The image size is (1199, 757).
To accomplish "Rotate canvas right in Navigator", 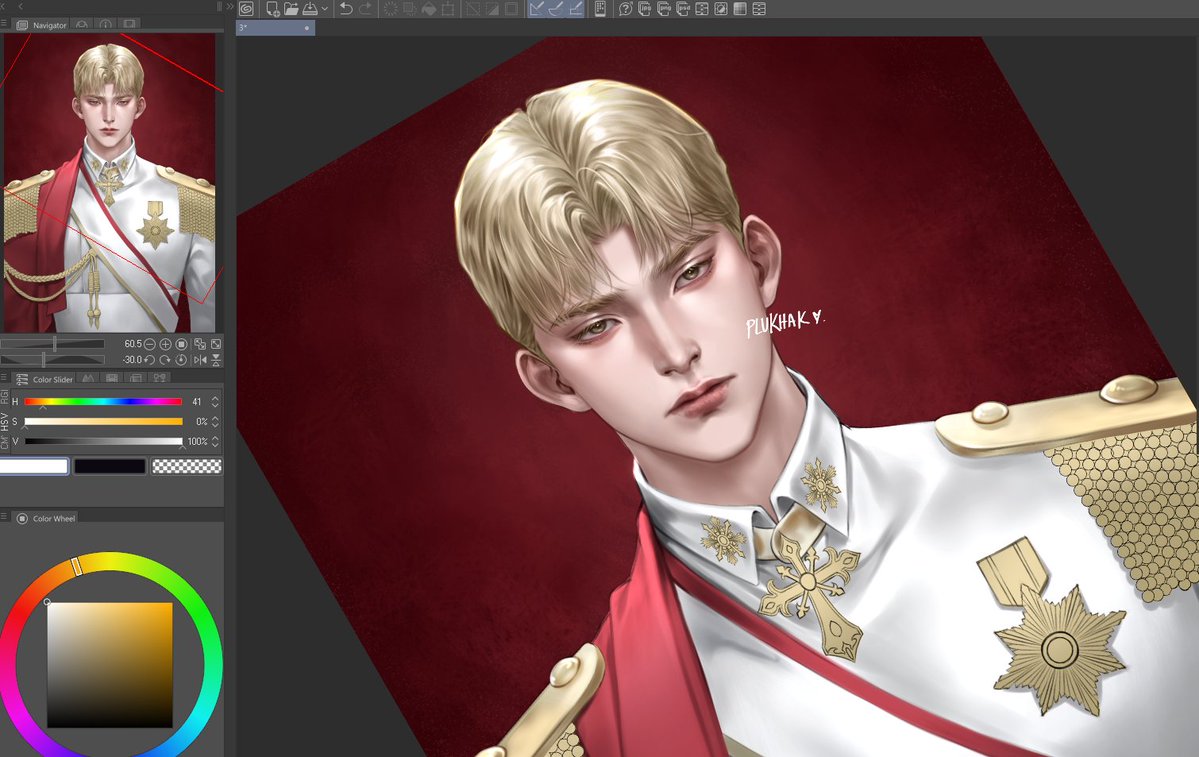I will (165, 359).
